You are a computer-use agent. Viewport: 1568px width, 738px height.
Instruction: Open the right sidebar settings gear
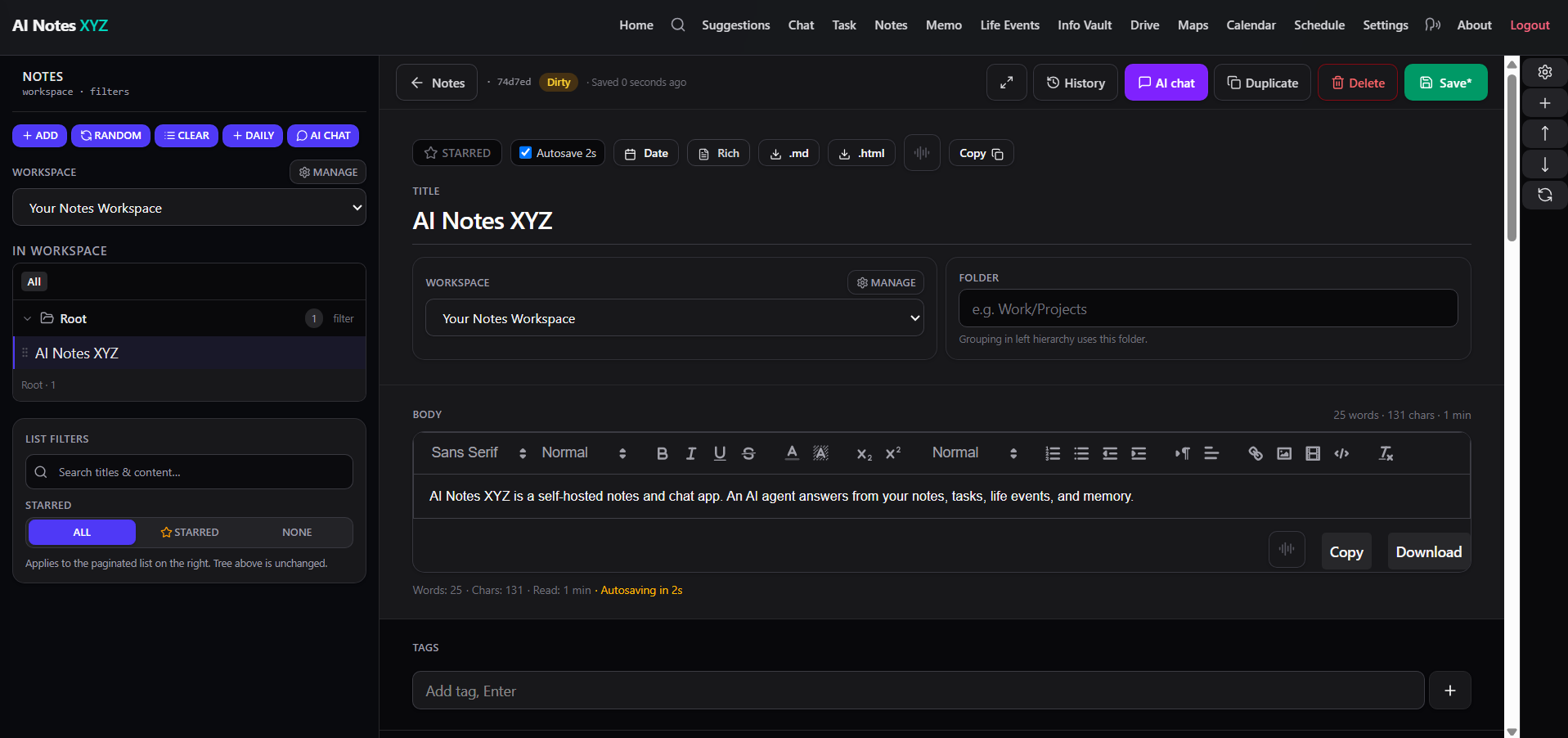(x=1544, y=72)
